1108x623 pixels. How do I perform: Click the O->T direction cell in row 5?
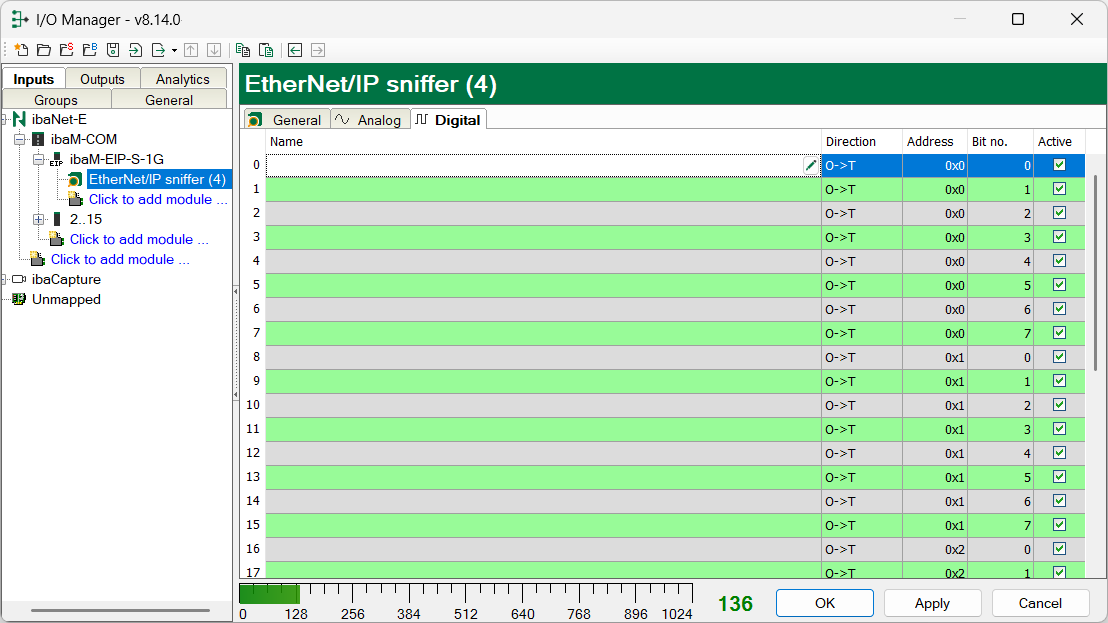tap(861, 285)
